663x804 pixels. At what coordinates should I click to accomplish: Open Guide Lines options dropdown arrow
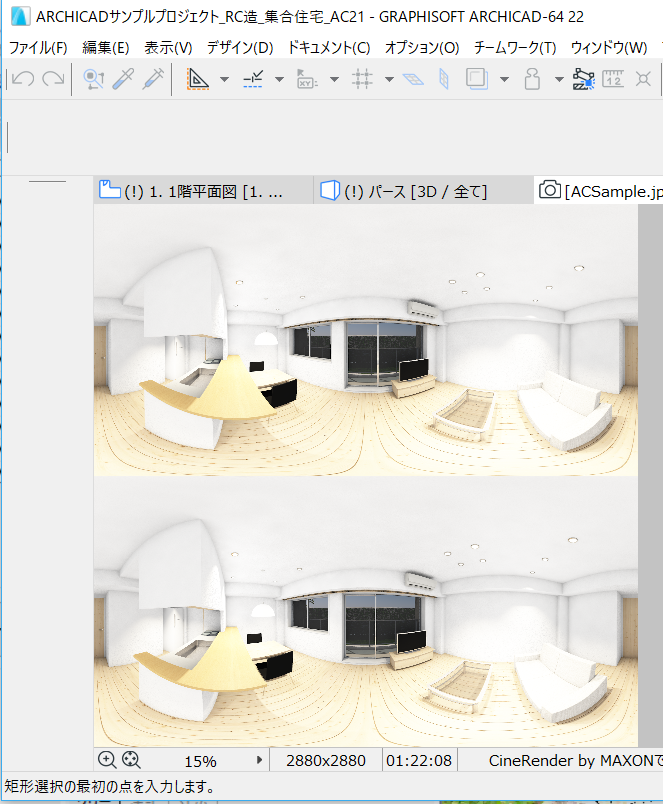pyautogui.click(x=224, y=79)
